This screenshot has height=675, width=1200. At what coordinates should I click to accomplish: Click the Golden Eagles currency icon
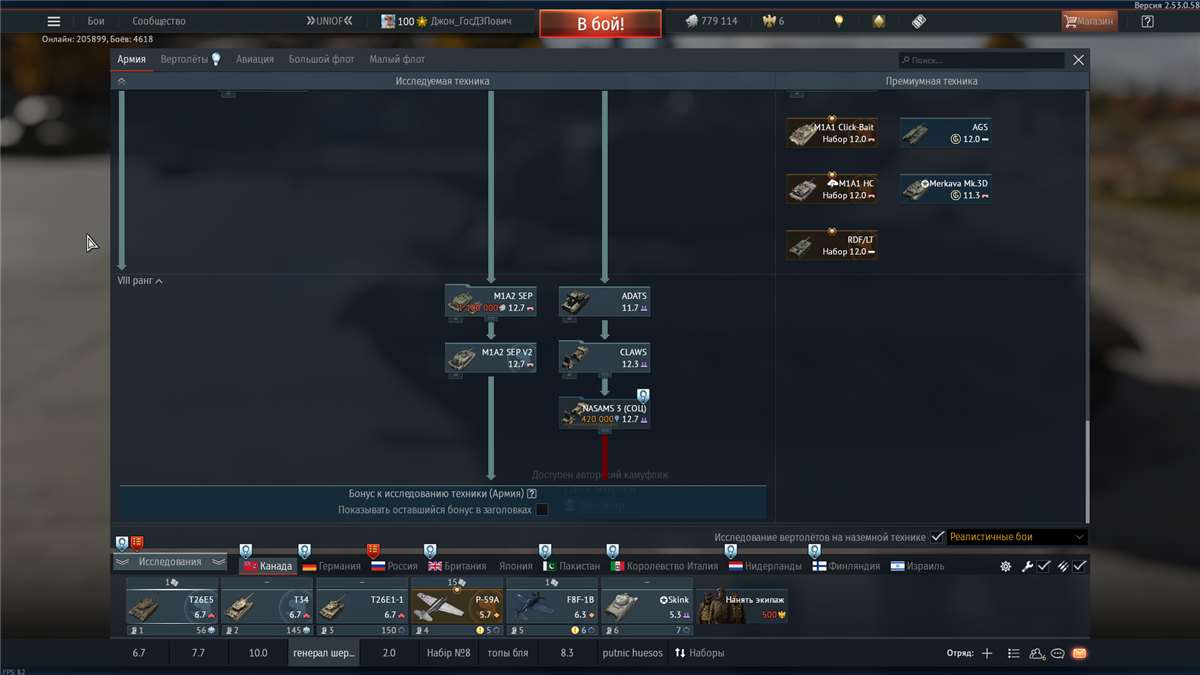(x=768, y=19)
